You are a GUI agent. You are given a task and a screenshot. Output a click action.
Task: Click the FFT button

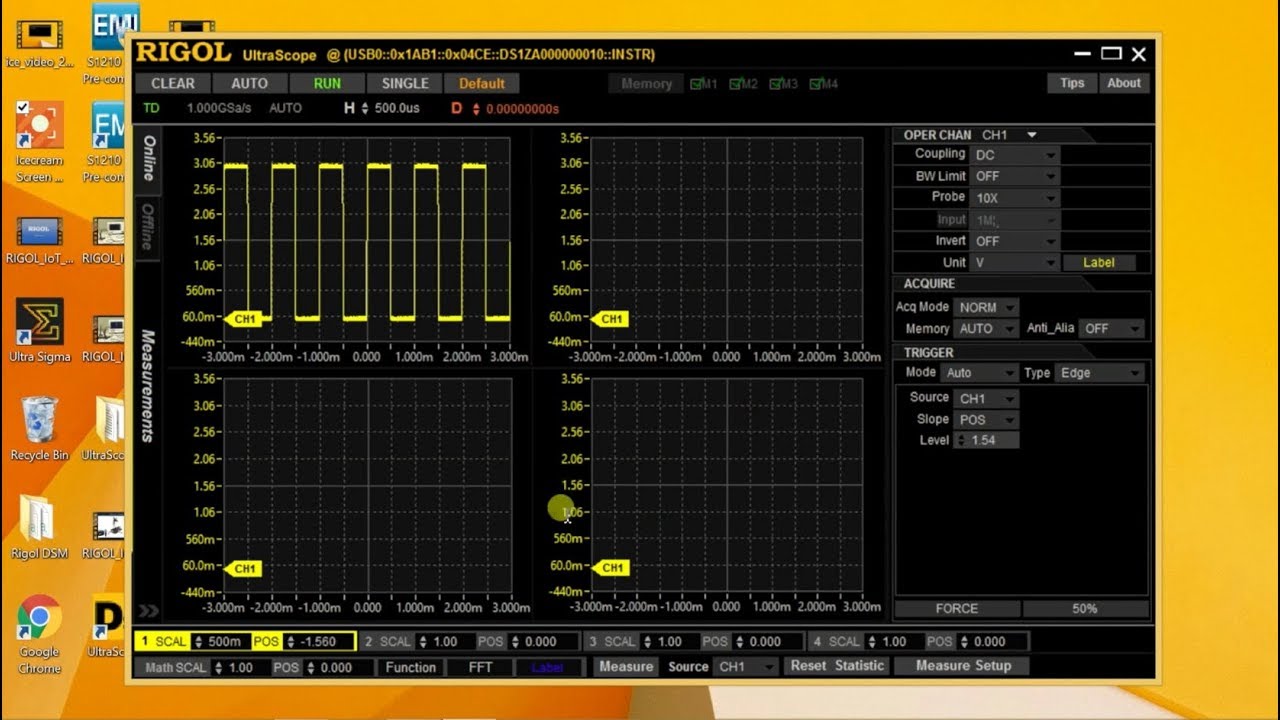[x=480, y=667]
